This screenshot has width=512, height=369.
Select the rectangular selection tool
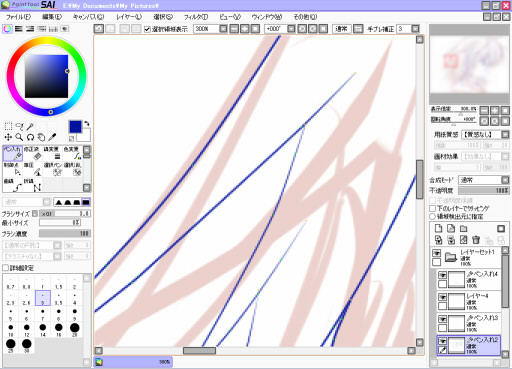tap(8, 126)
